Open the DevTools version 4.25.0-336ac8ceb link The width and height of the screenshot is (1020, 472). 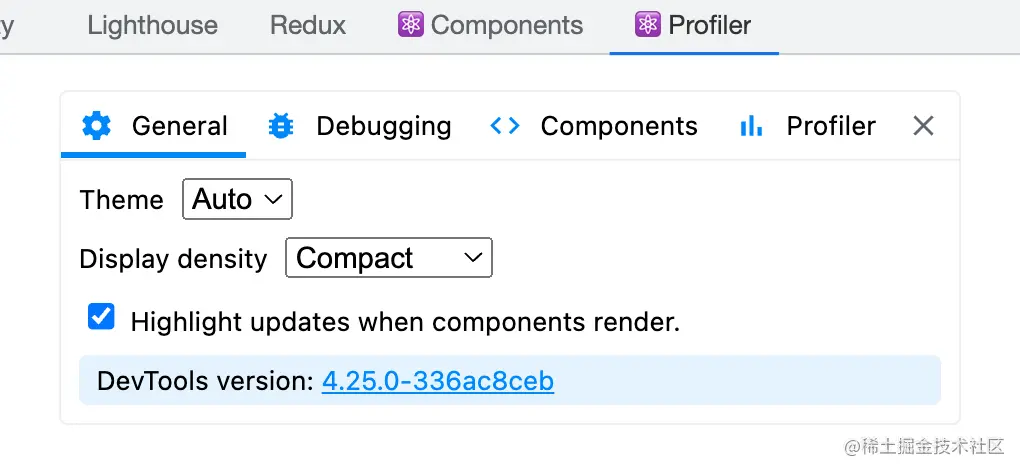pos(438,381)
